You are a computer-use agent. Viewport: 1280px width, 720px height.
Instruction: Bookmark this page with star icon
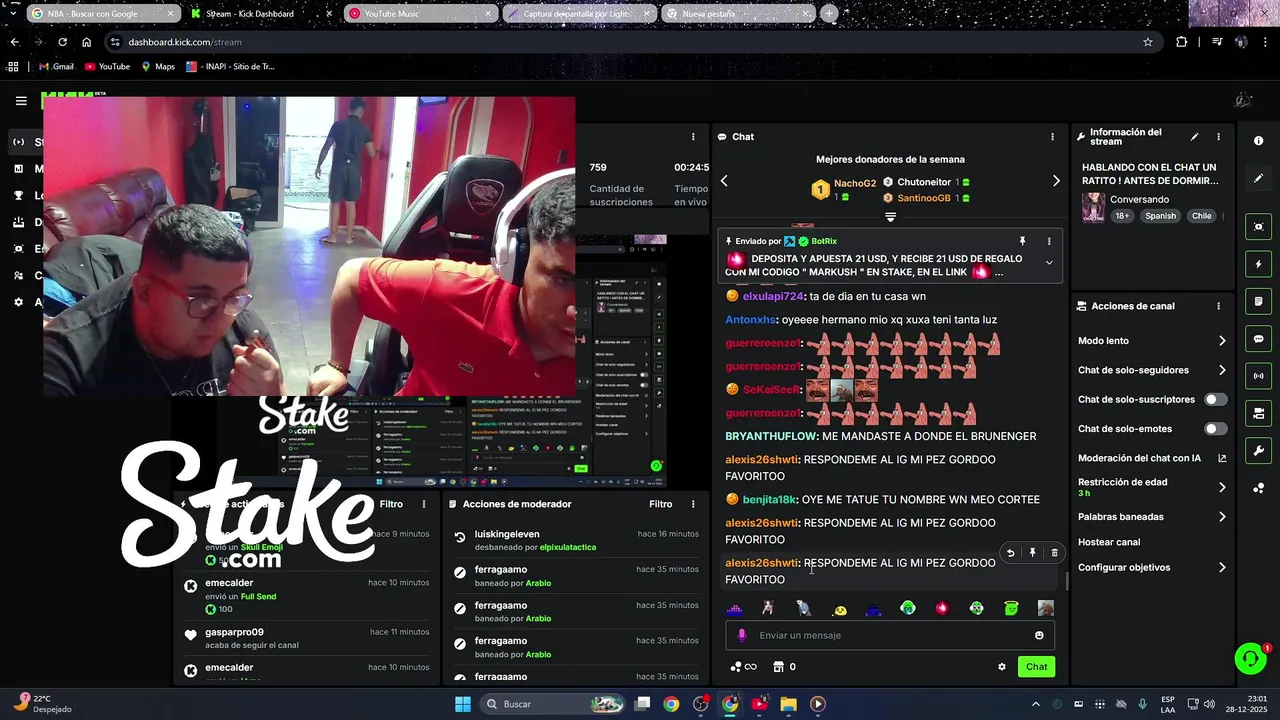point(1148,42)
